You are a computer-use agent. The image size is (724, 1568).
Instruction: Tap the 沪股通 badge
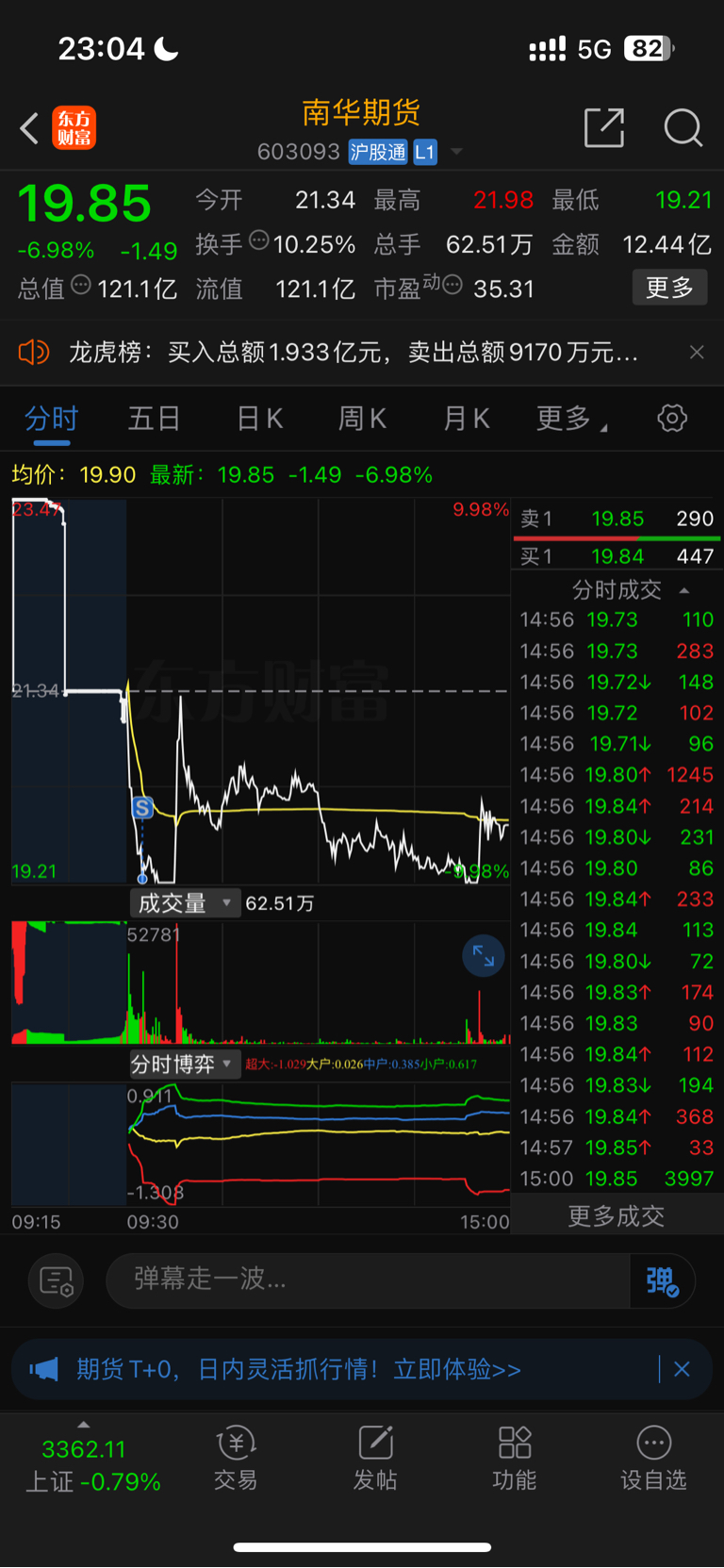point(378,152)
